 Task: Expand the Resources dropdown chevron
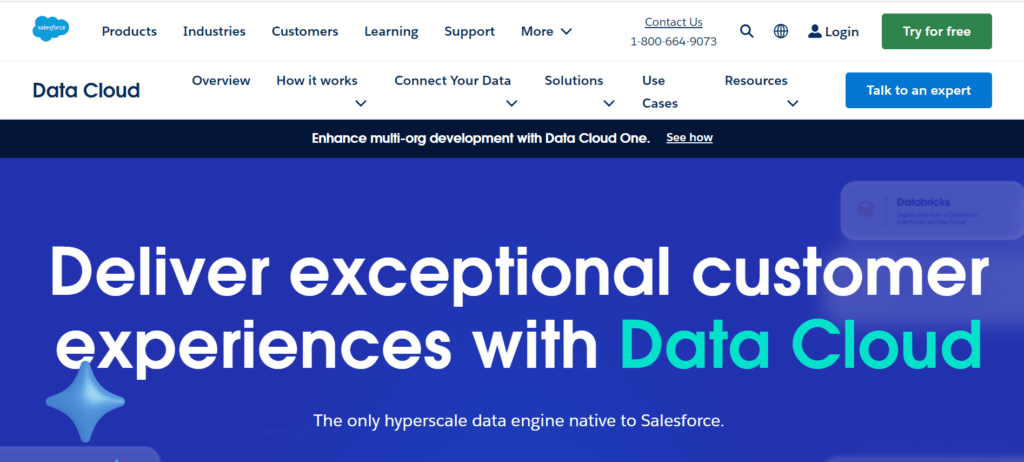point(793,102)
